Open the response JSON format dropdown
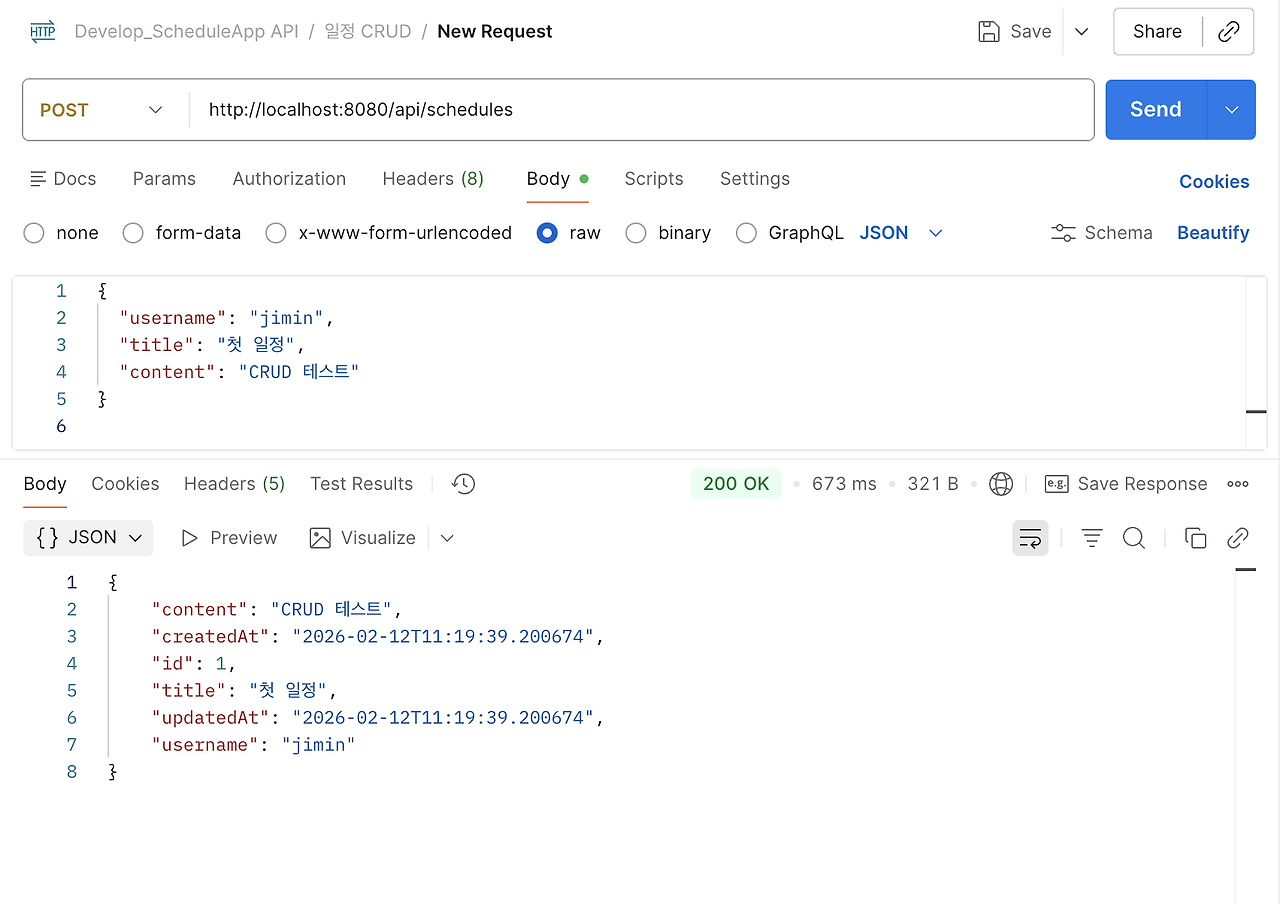This screenshot has width=1280, height=904. [88, 538]
